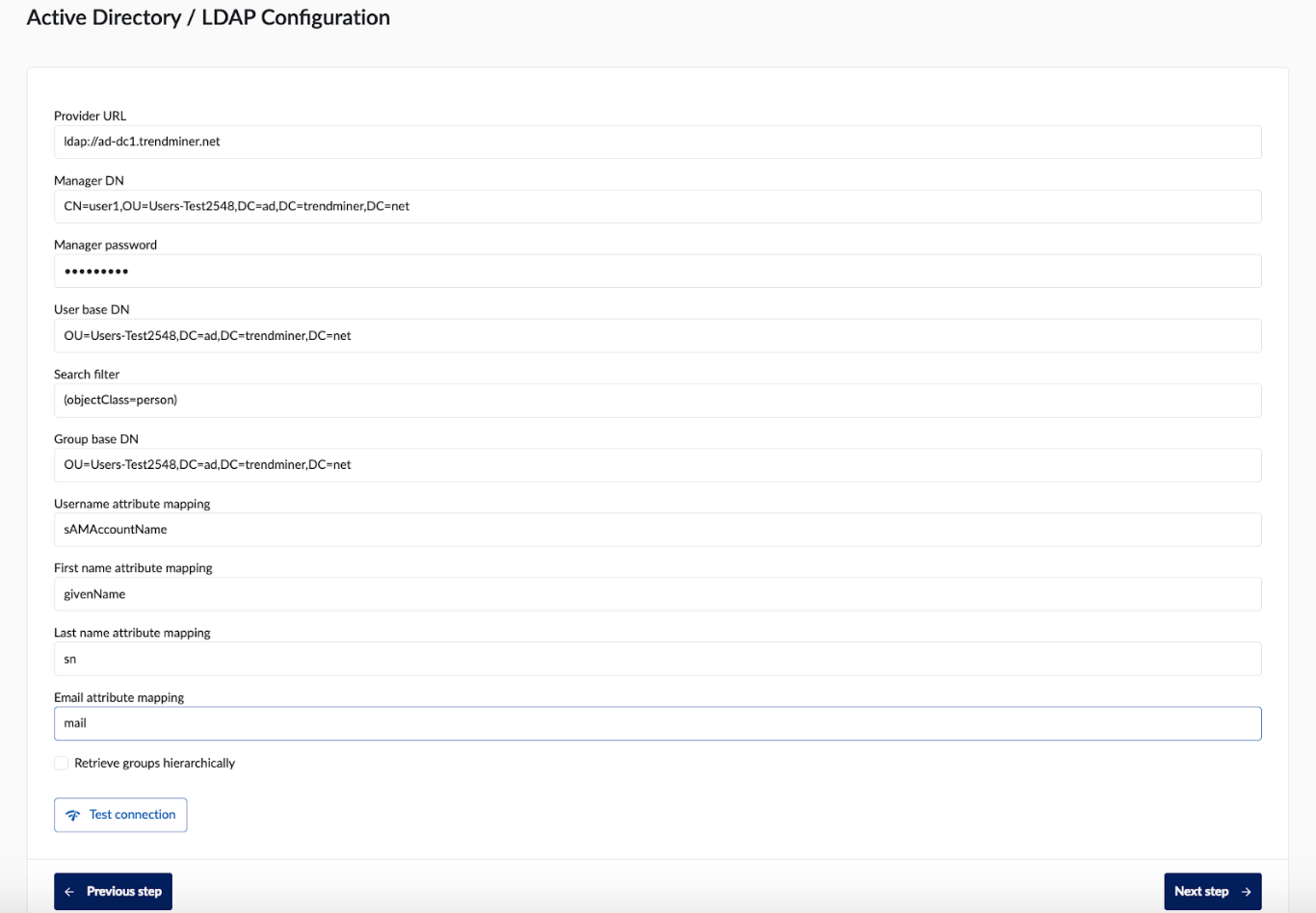Click the wifi icon in Test connection
Screen dimensions: 1316x913
[72, 815]
